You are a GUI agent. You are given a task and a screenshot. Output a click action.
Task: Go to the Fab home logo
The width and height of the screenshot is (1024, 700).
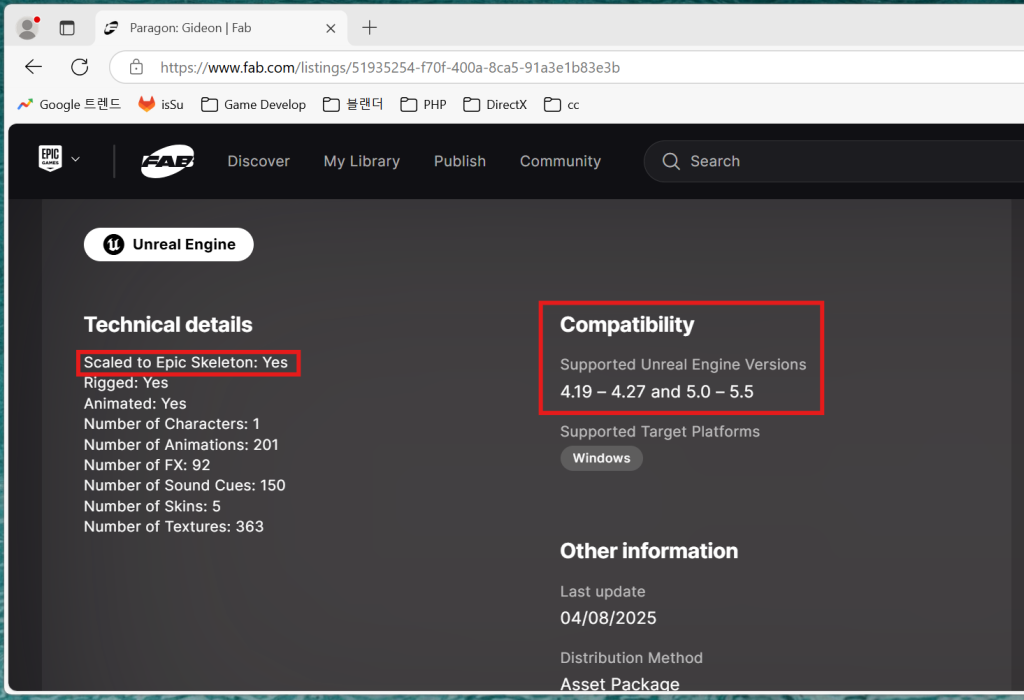[168, 161]
